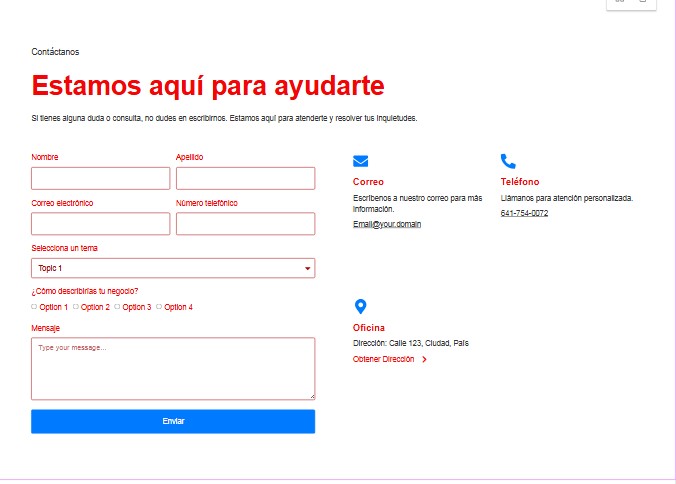Viewport: 676px width, 484px height.
Task: Focus the Correo electrónico input field
Action: coord(101,224)
